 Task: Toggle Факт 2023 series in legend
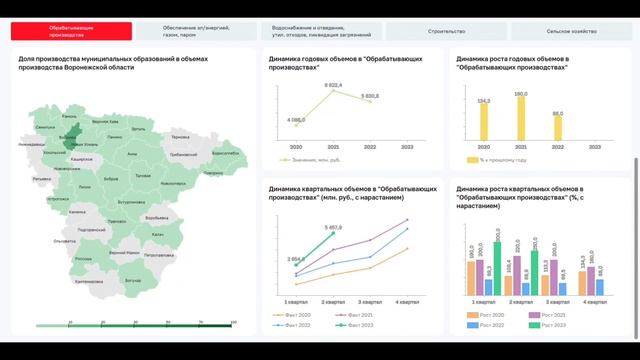click(x=354, y=325)
